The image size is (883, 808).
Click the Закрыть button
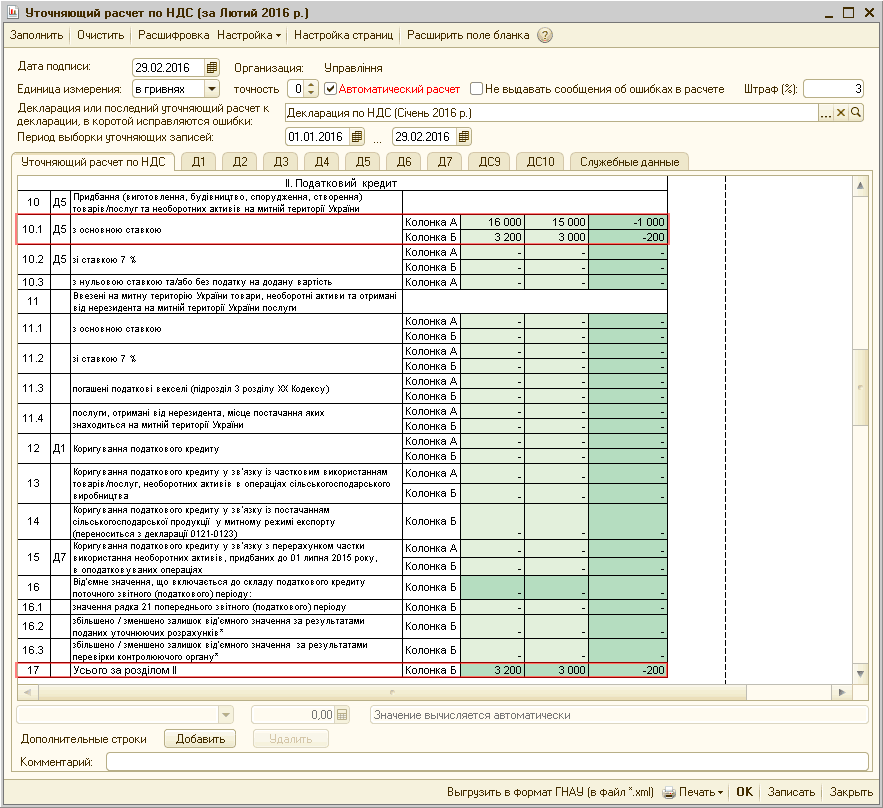(x=851, y=792)
